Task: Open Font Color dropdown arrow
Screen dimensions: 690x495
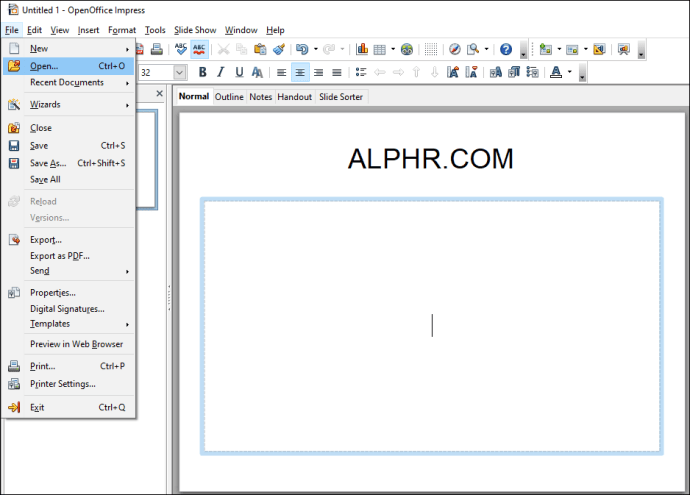Action: [x=570, y=72]
